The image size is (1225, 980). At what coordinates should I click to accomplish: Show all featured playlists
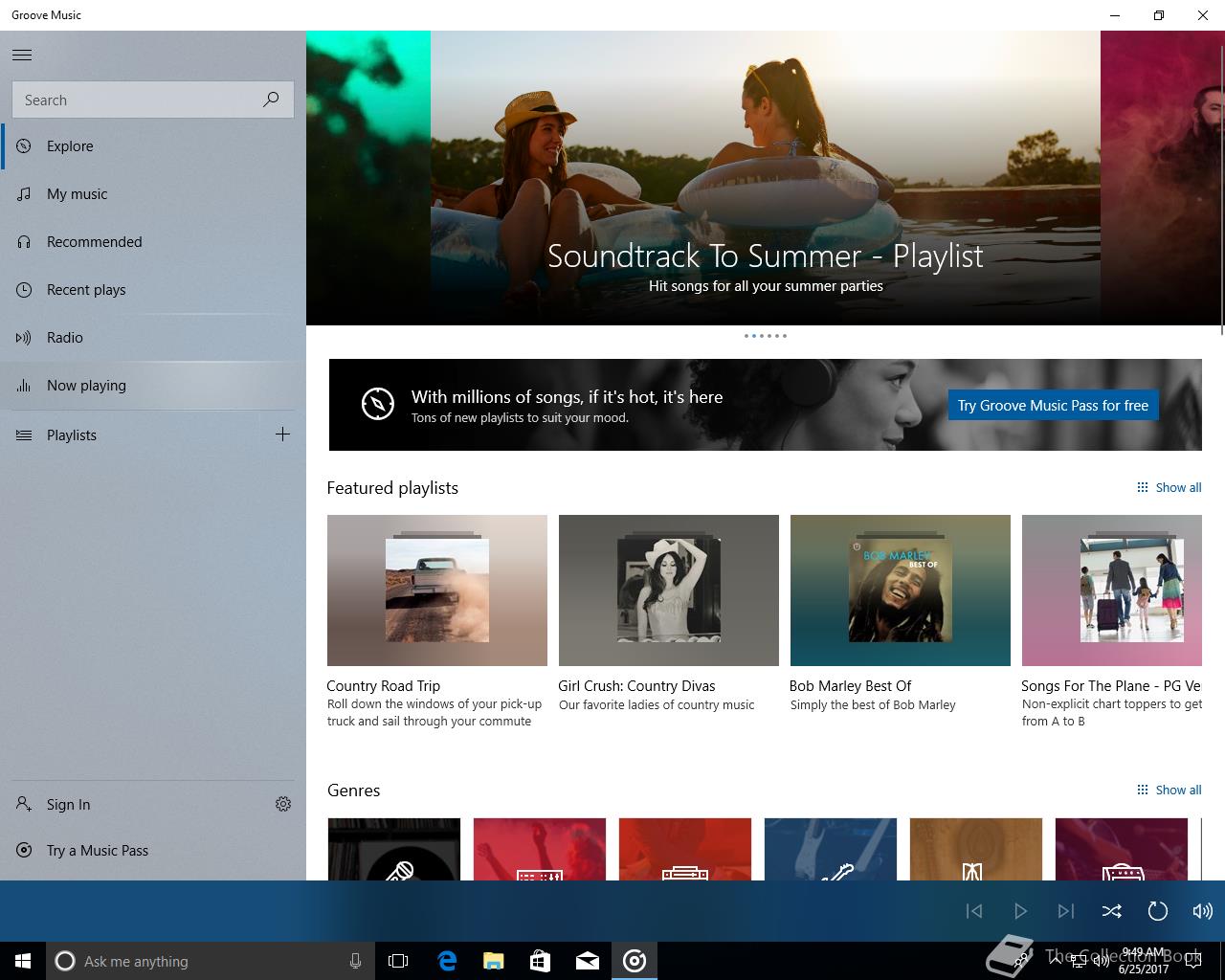tap(1169, 488)
